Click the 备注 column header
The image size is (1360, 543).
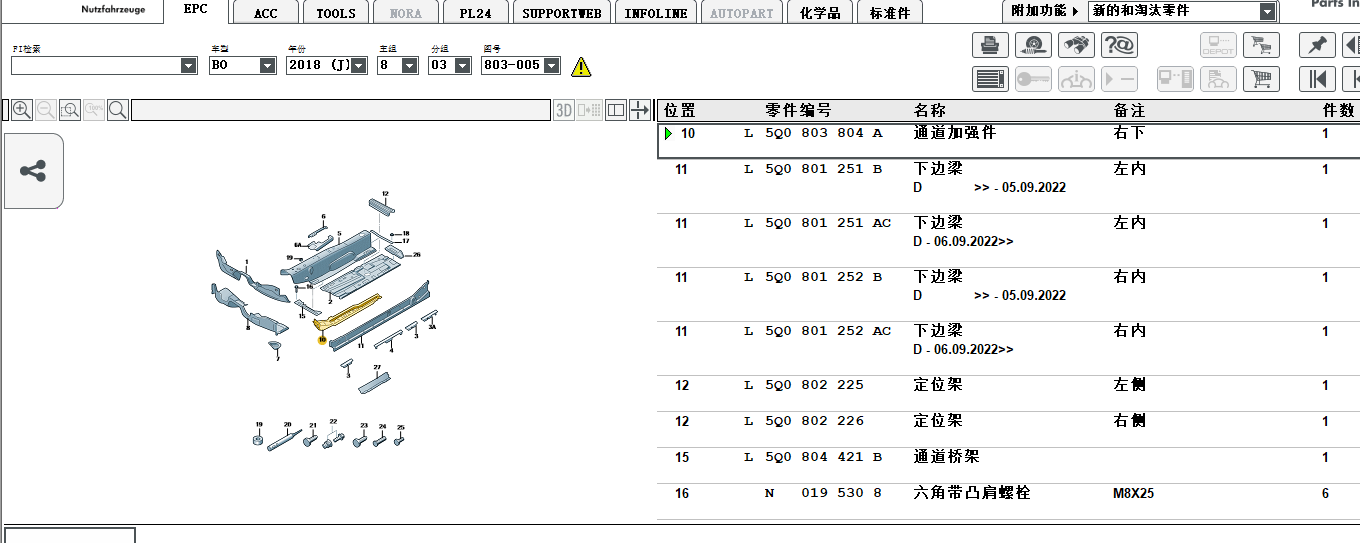coord(1130,110)
